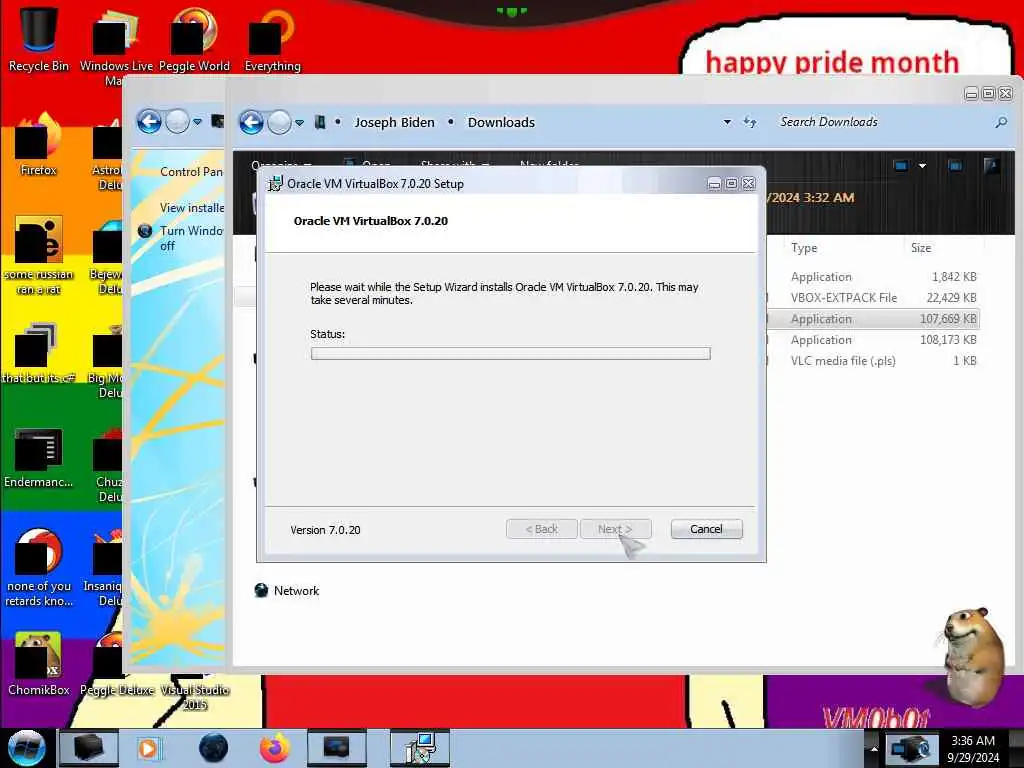The width and height of the screenshot is (1024, 768).
Task: Click the search magnifier in the Downloads window
Action: point(1001,122)
